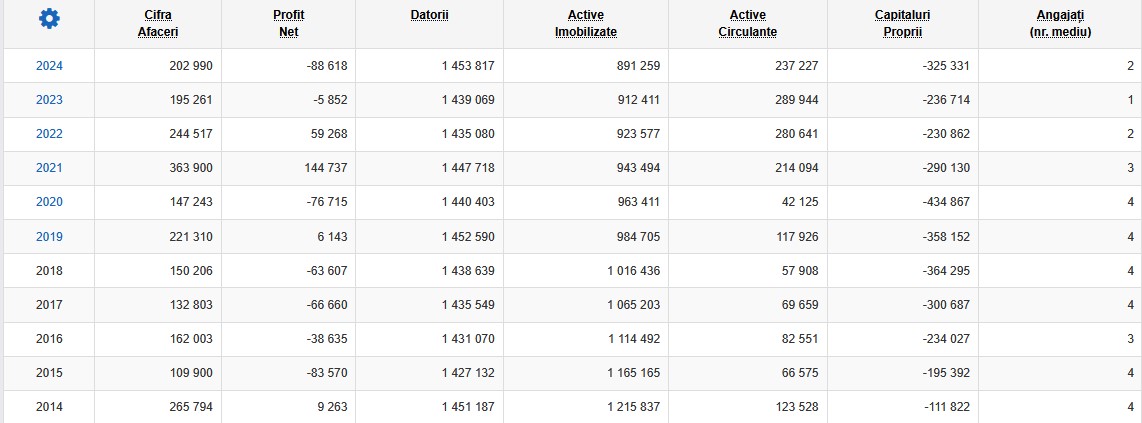Viewport: 1142px width, 423px height.
Task: Click the Cifra Afaceri column header
Action: (158, 23)
